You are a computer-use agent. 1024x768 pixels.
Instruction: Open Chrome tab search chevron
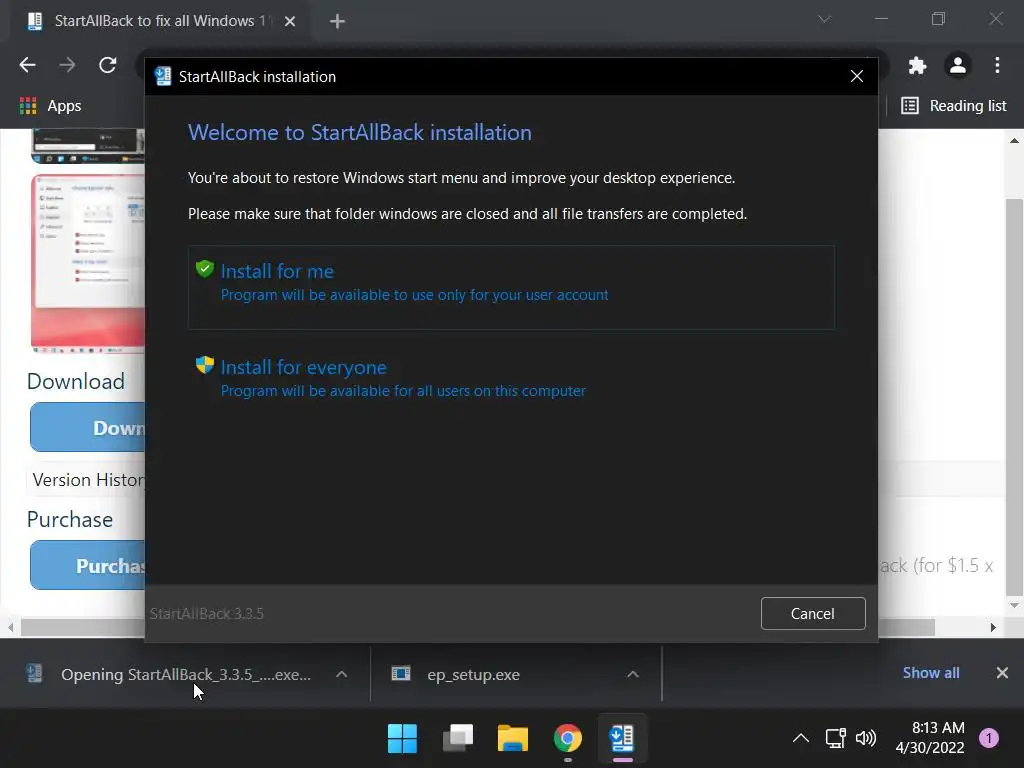(x=824, y=19)
